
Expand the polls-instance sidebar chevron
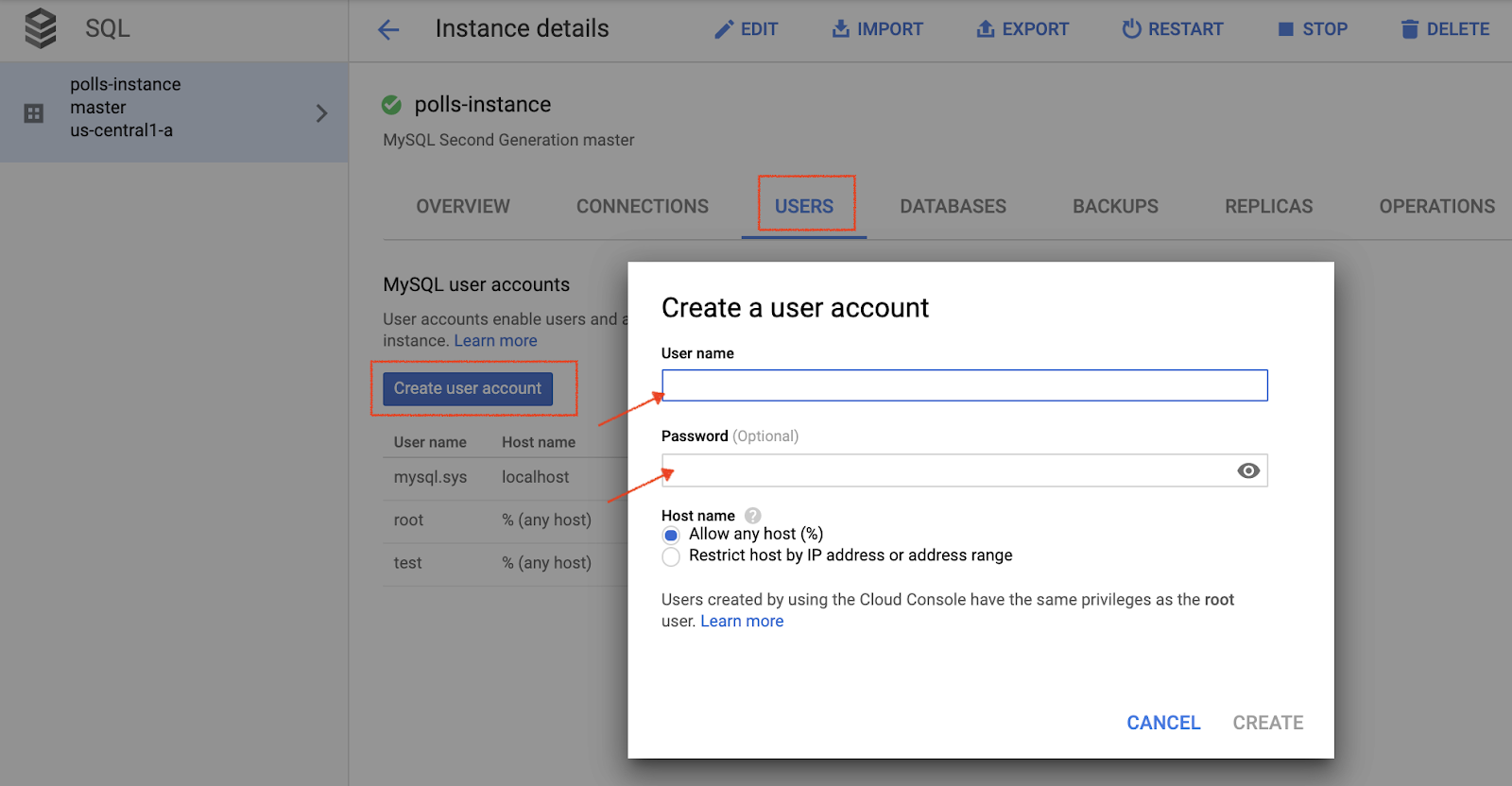[321, 113]
